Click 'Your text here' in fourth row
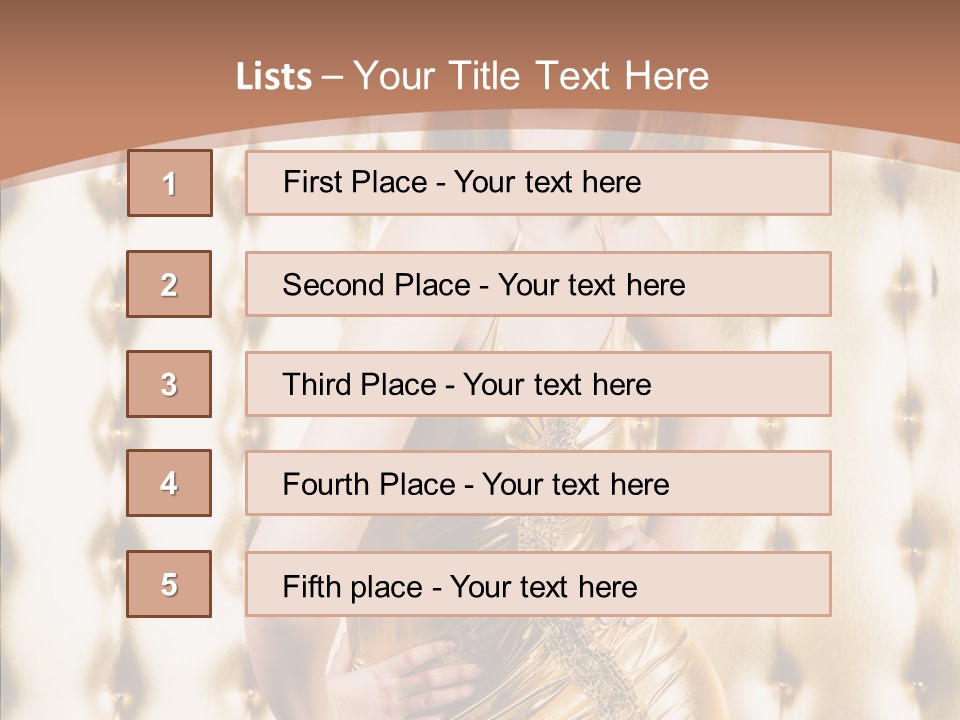Screen dimensions: 960x720 click(x=575, y=485)
